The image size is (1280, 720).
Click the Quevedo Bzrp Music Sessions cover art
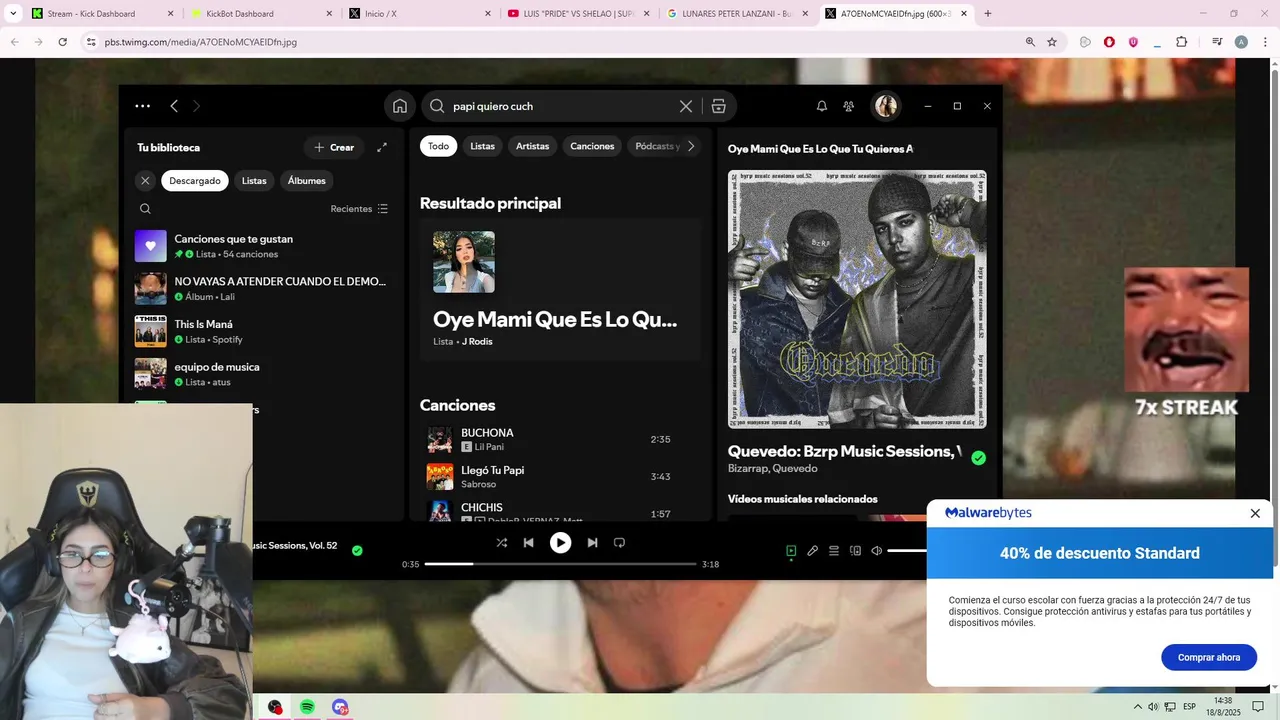tap(857, 299)
